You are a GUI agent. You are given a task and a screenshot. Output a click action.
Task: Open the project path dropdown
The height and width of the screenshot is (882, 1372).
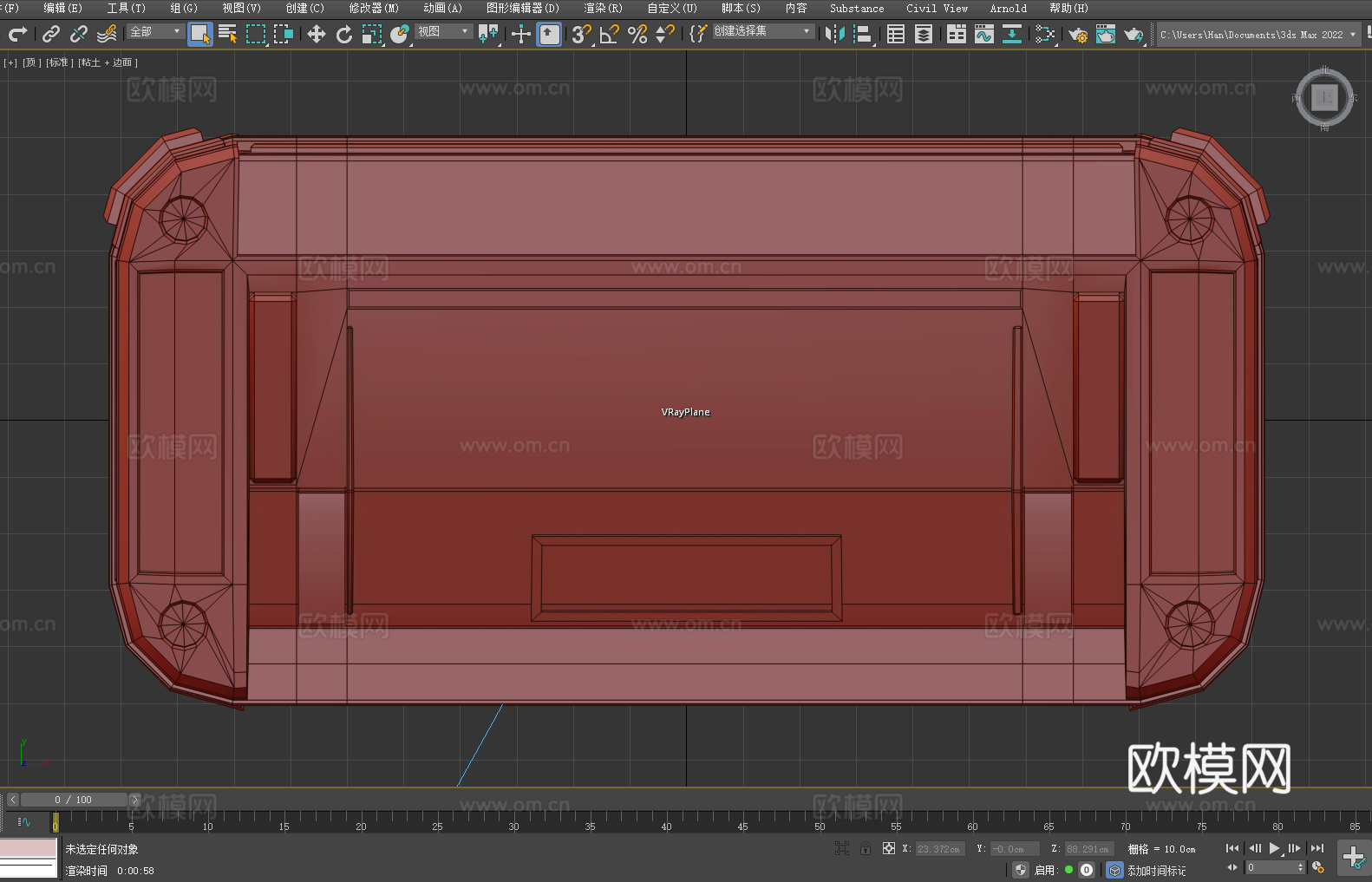click(x=1259, y=35)
